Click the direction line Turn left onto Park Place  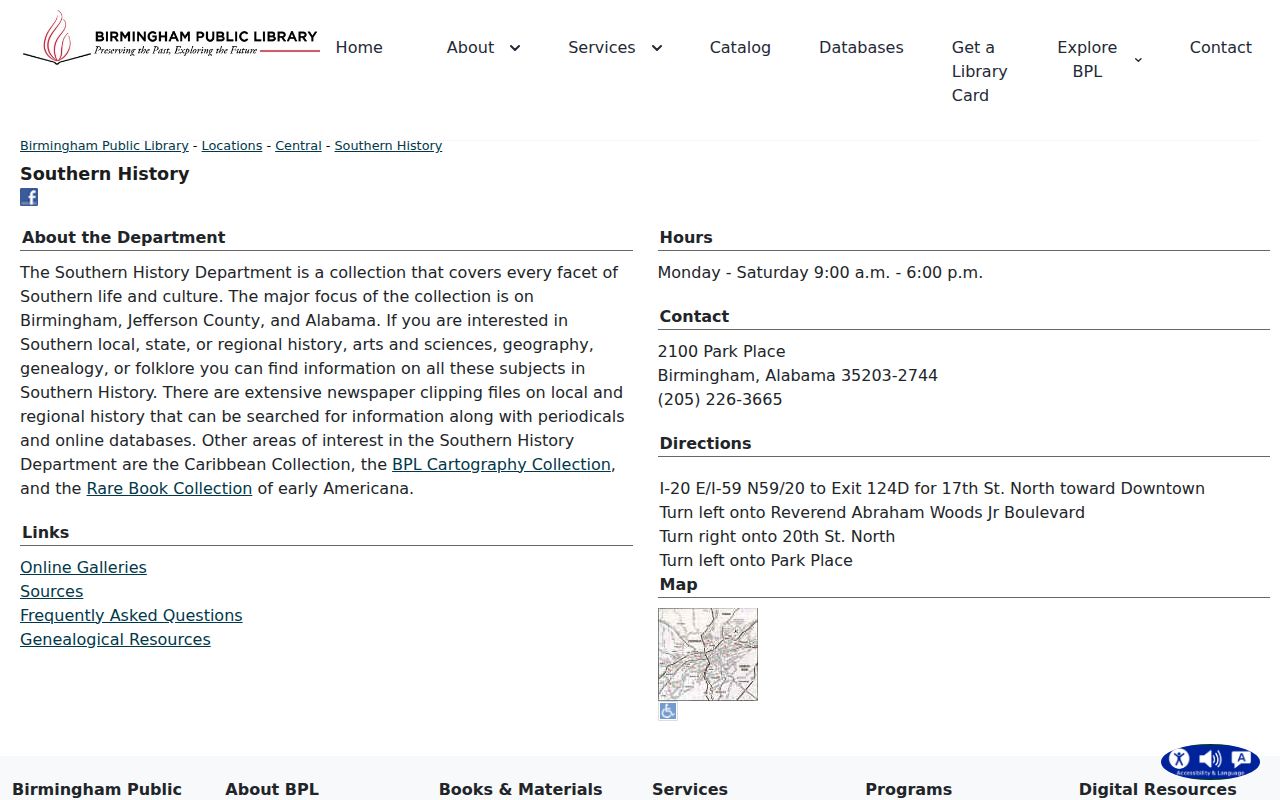756,560
